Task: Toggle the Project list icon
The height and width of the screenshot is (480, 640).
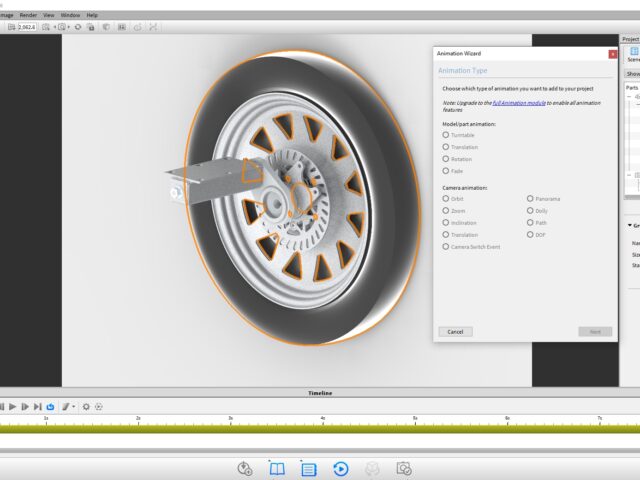Action: tap(309, 469)
